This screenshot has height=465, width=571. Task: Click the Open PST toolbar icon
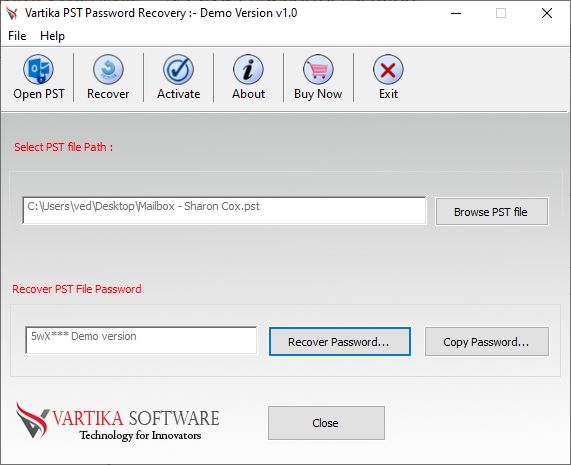pyautogui.click(x=39, y=69)
